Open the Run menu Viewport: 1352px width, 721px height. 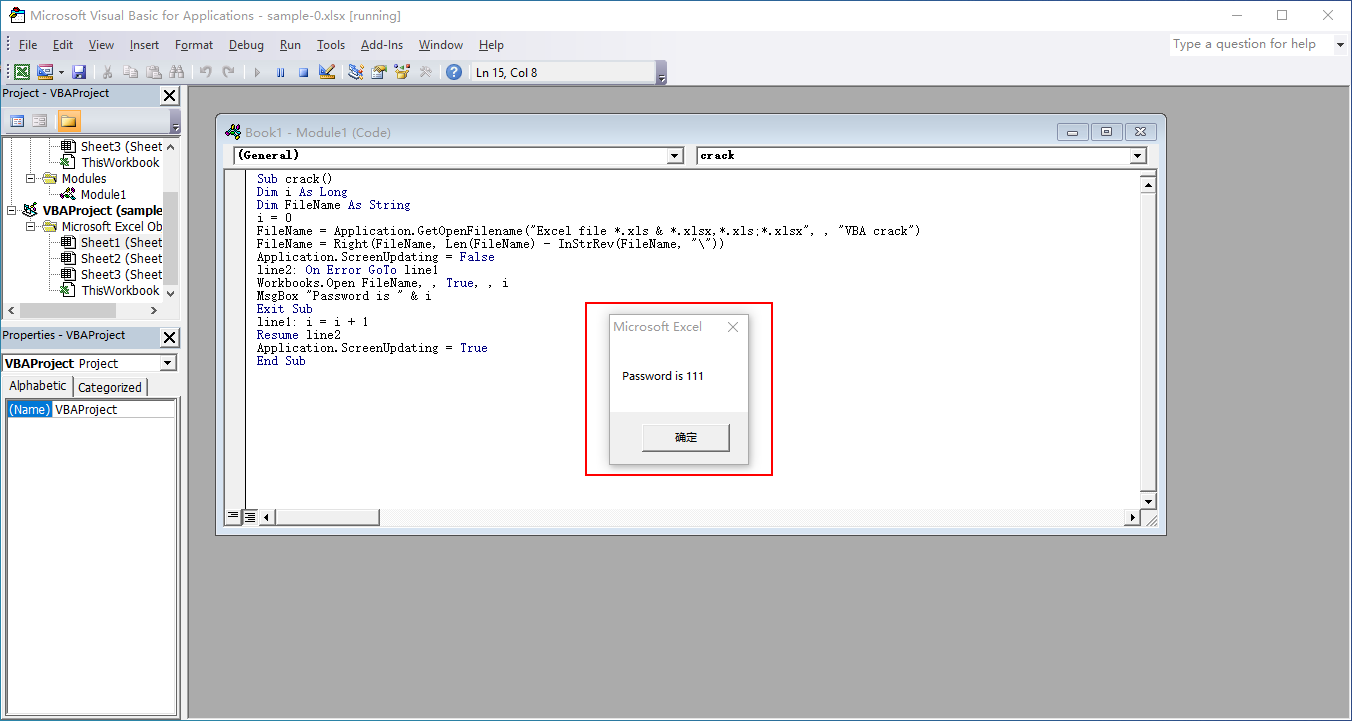click(290, 45)
